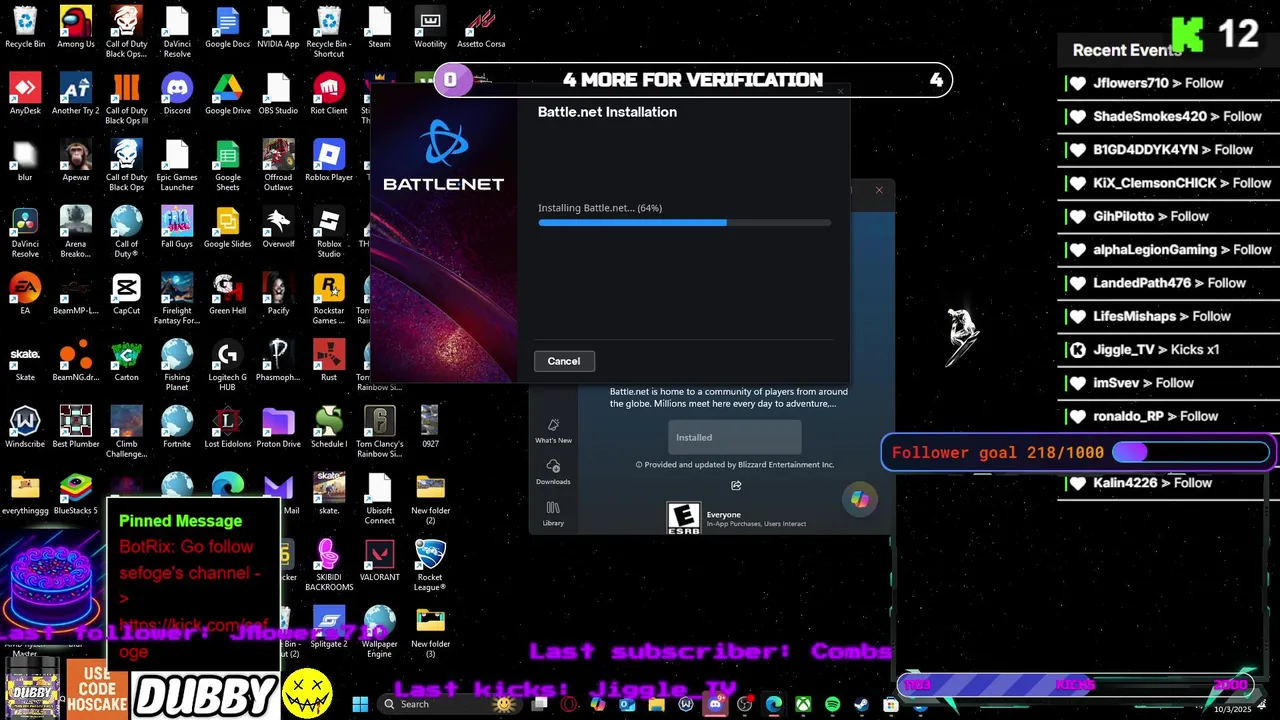Open What's New in Microsoft Store sidebar
The height and width of the screenshot is (720, 1280).
553,431
